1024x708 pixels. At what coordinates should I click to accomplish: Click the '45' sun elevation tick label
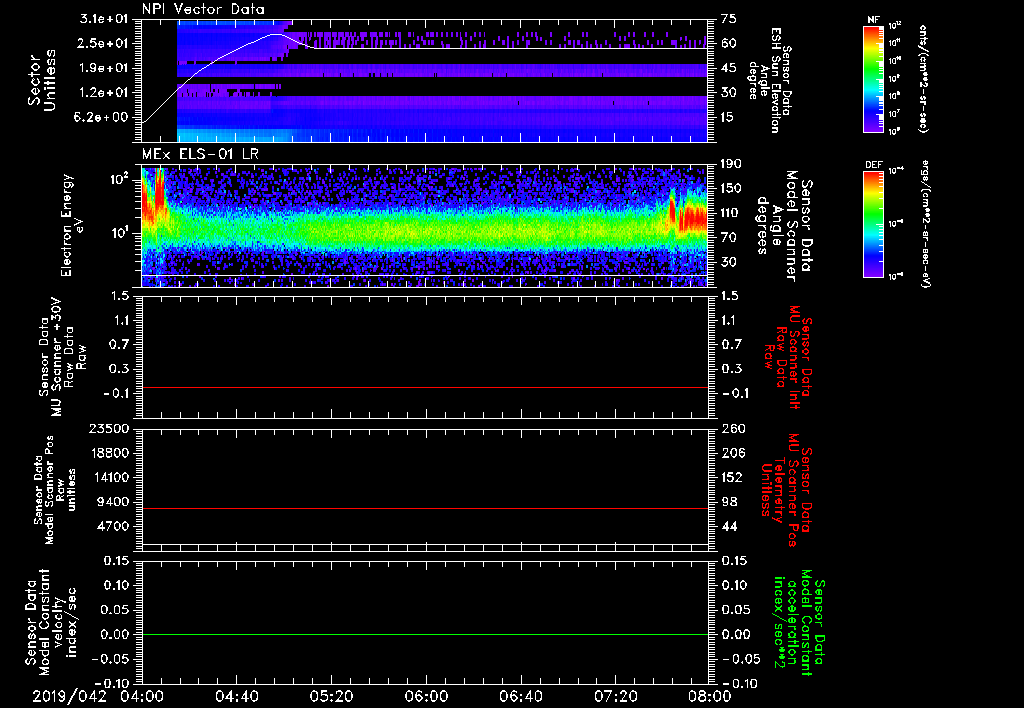729,68
